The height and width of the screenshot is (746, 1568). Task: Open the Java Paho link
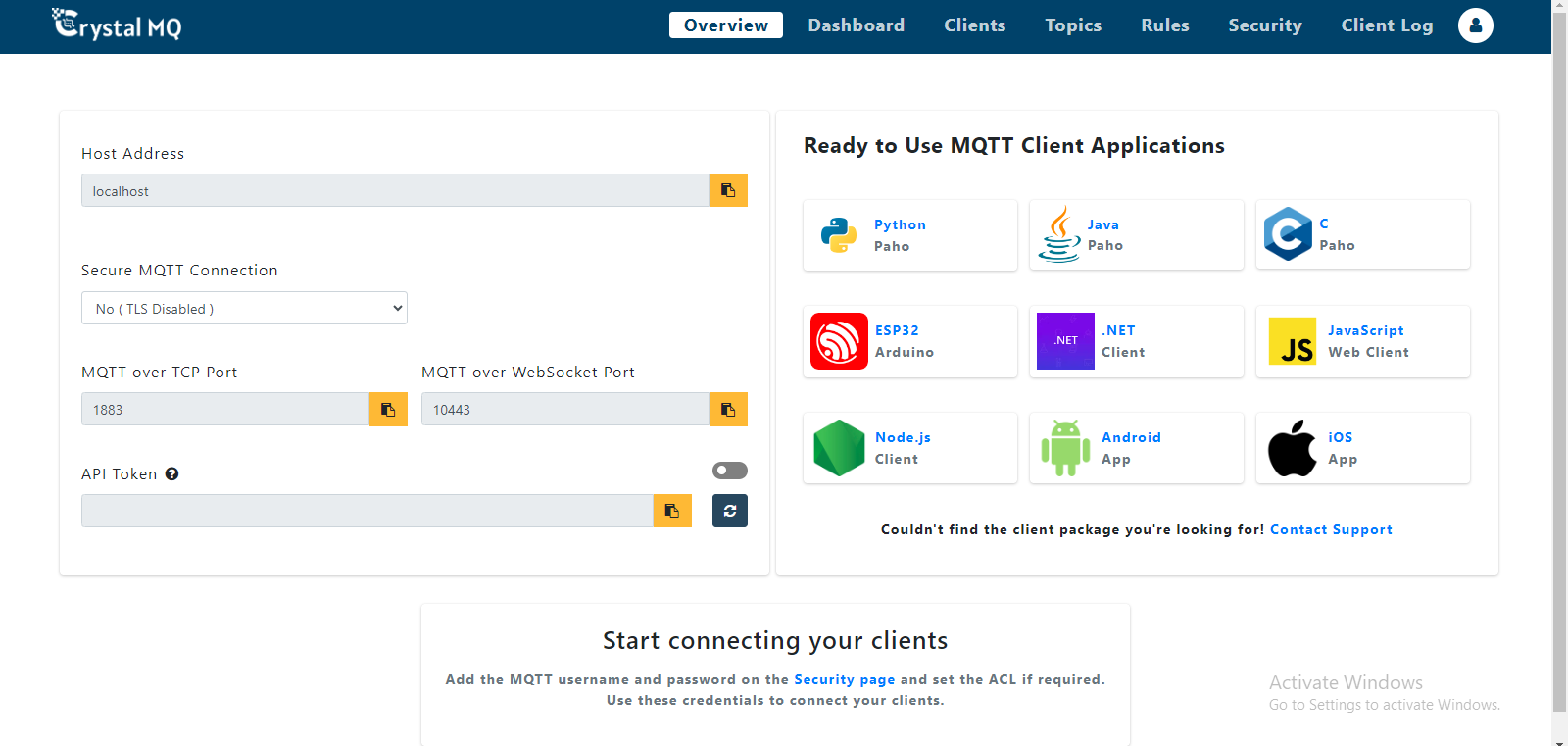tap(1103, 224)
